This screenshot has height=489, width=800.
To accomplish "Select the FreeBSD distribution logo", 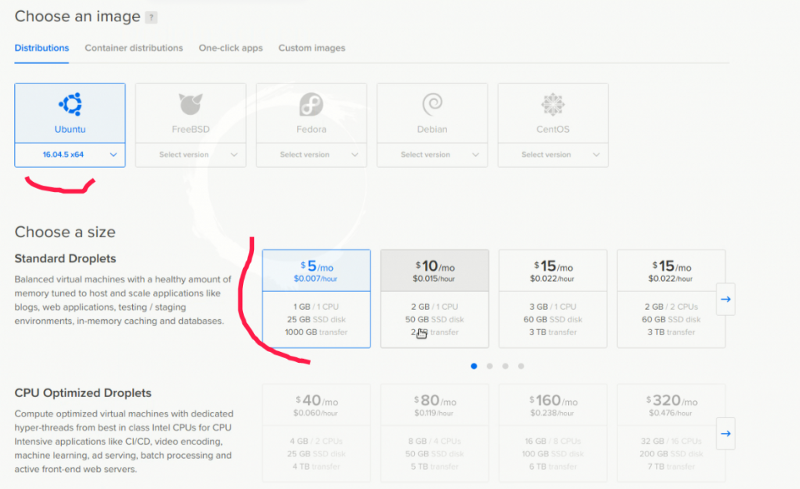I will point(190,104).
